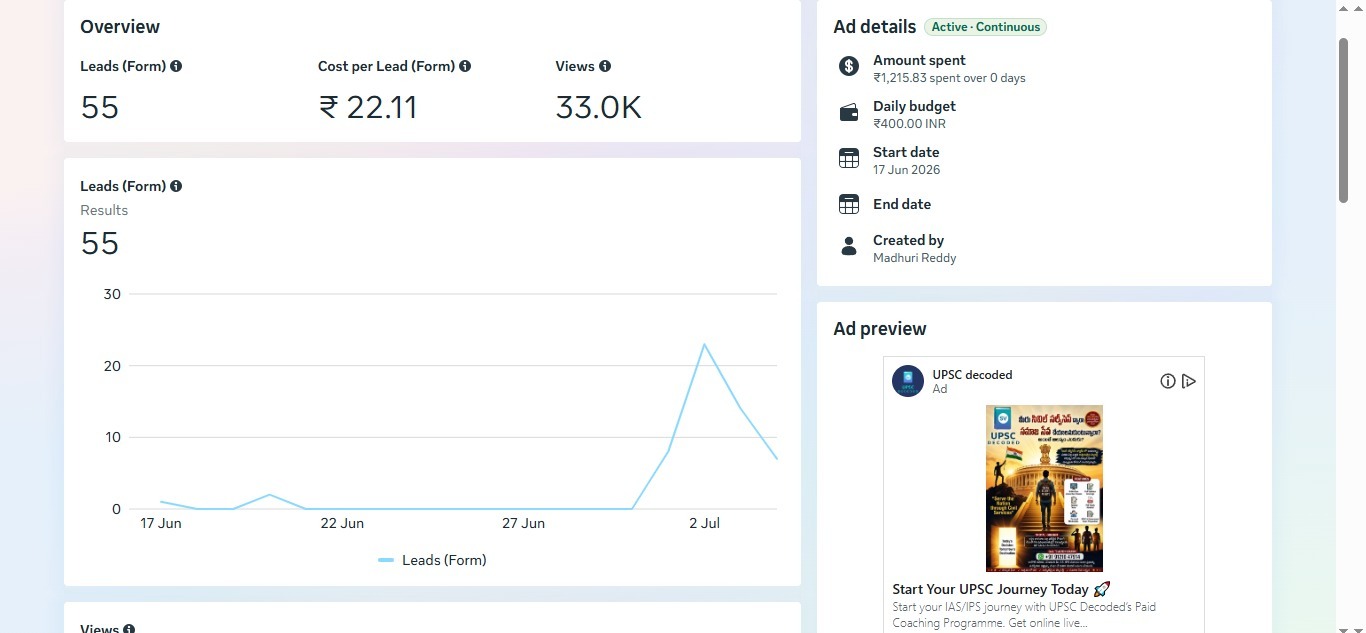Click info icon next to Leads (Form) overview

click(x=176, y=66)
